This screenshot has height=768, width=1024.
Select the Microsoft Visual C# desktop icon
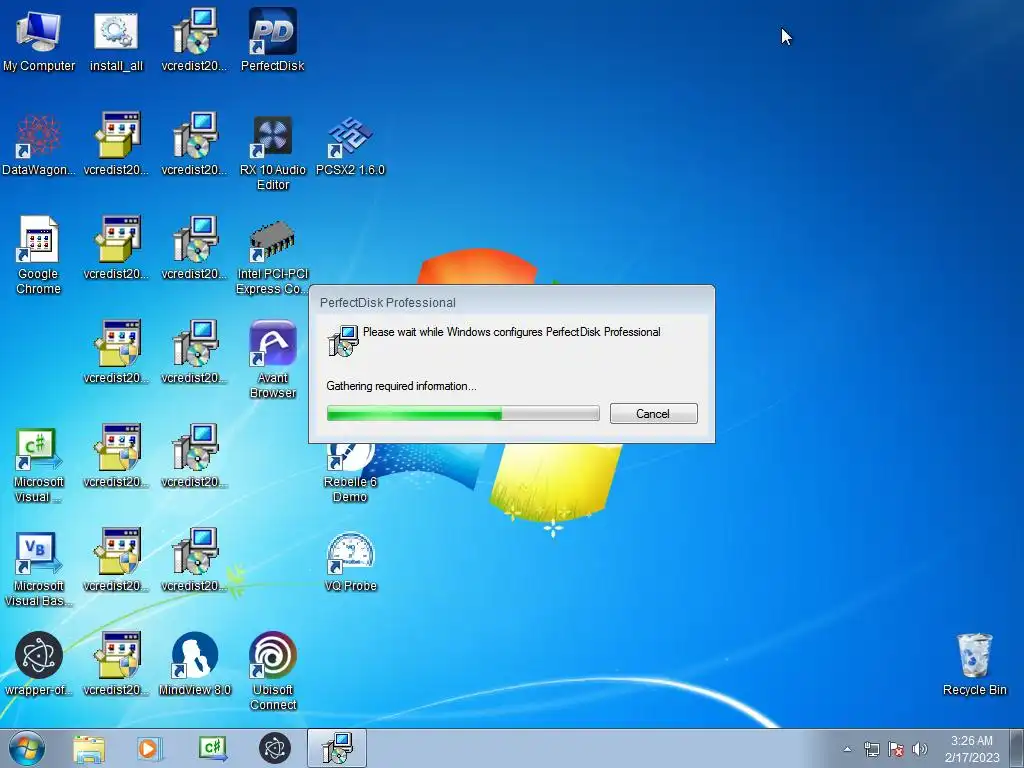click(39, 464)
